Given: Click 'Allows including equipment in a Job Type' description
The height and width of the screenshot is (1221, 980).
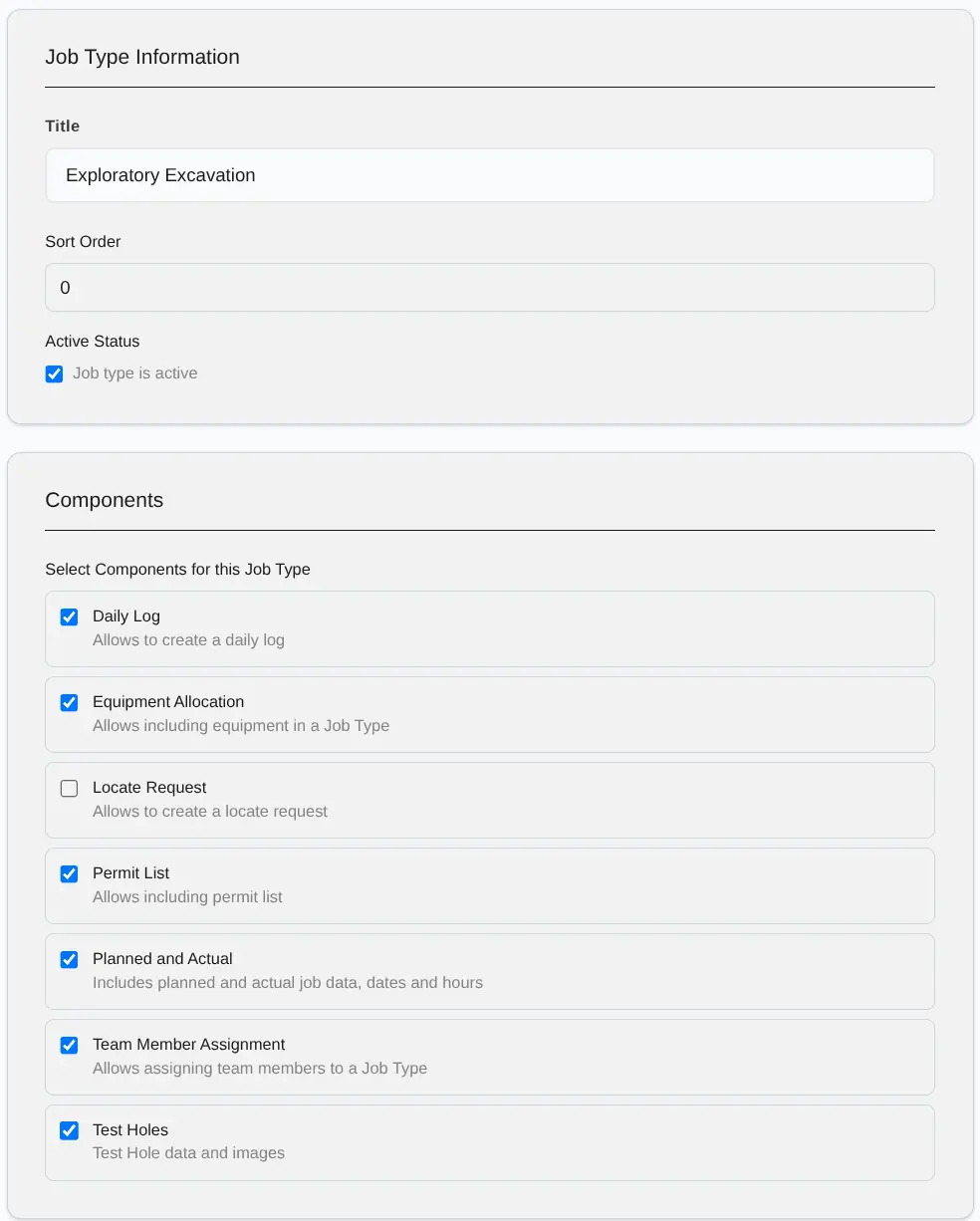Looking at the screenshot, I should pos(241,726).
